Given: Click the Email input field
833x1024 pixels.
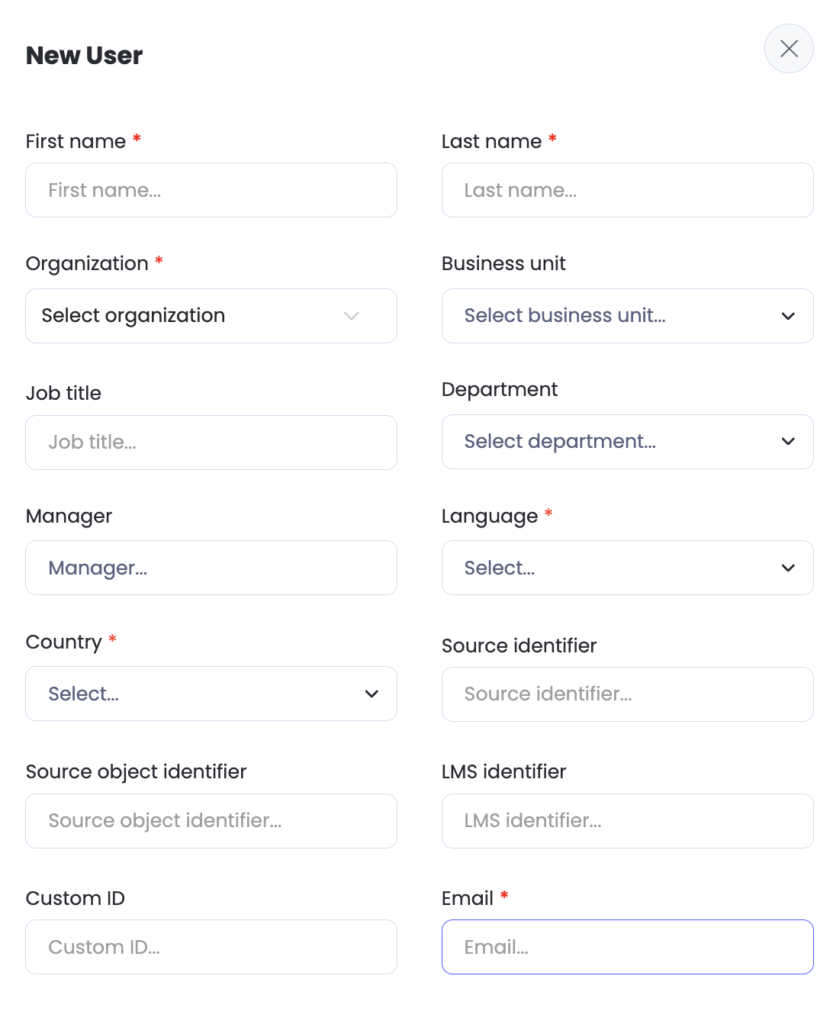Looking at the screenshot, I should coord(627,947).
